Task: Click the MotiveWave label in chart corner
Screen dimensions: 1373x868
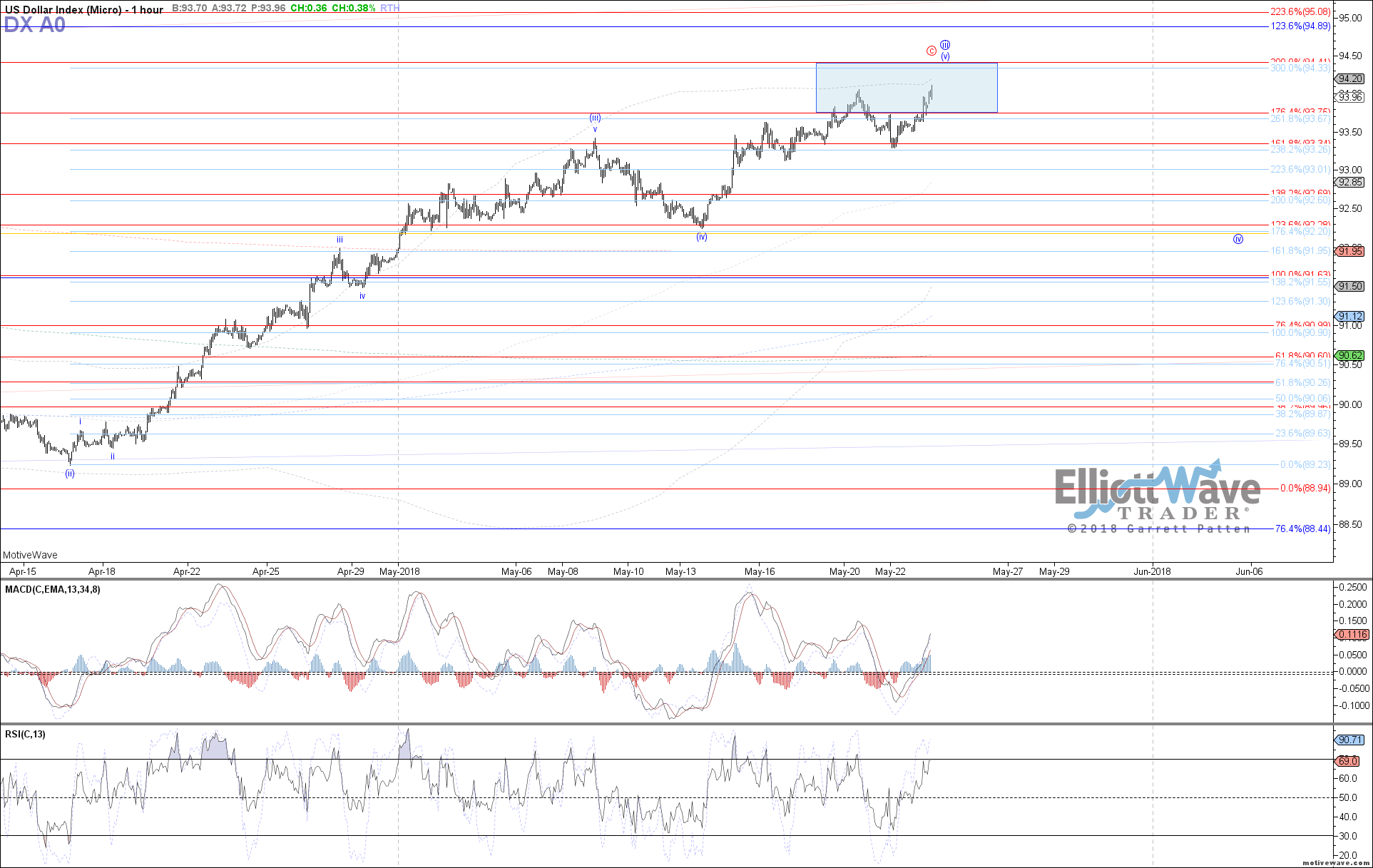Action: pyautogui.click(x=30, y=555)
